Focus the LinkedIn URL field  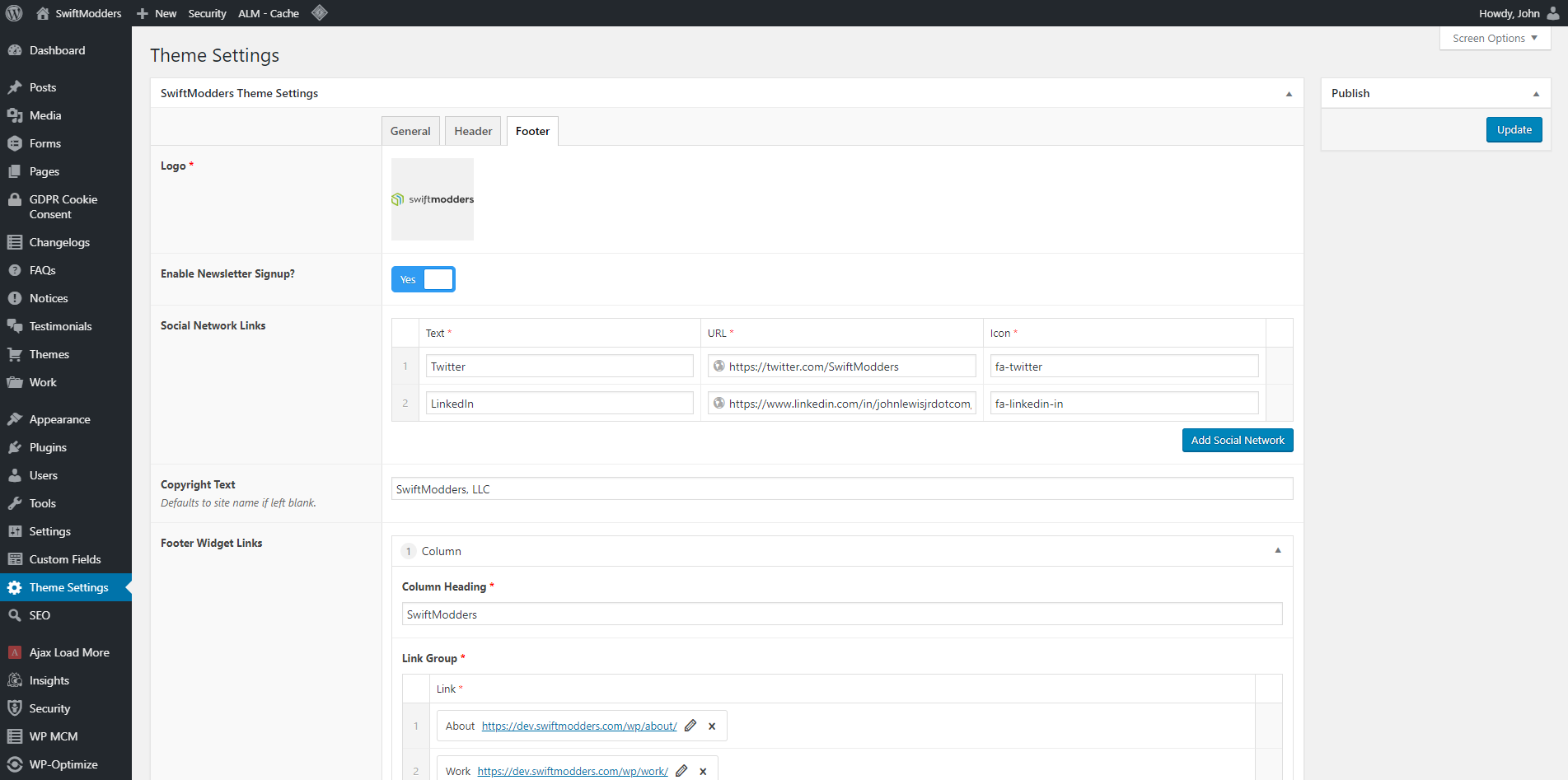pyautogui.click(x=842, y=403)
